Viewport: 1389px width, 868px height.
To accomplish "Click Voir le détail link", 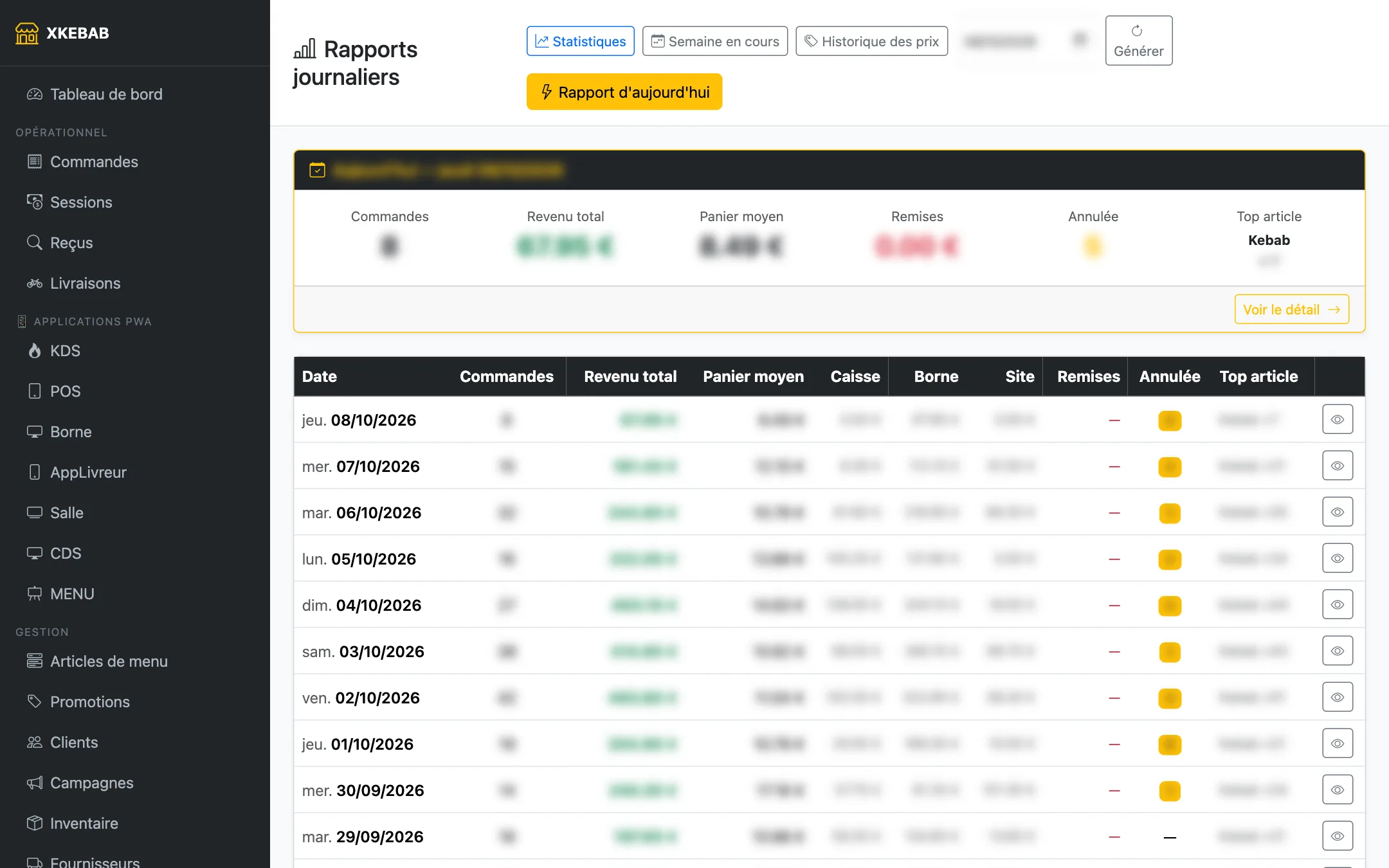I will (1292, 310).
